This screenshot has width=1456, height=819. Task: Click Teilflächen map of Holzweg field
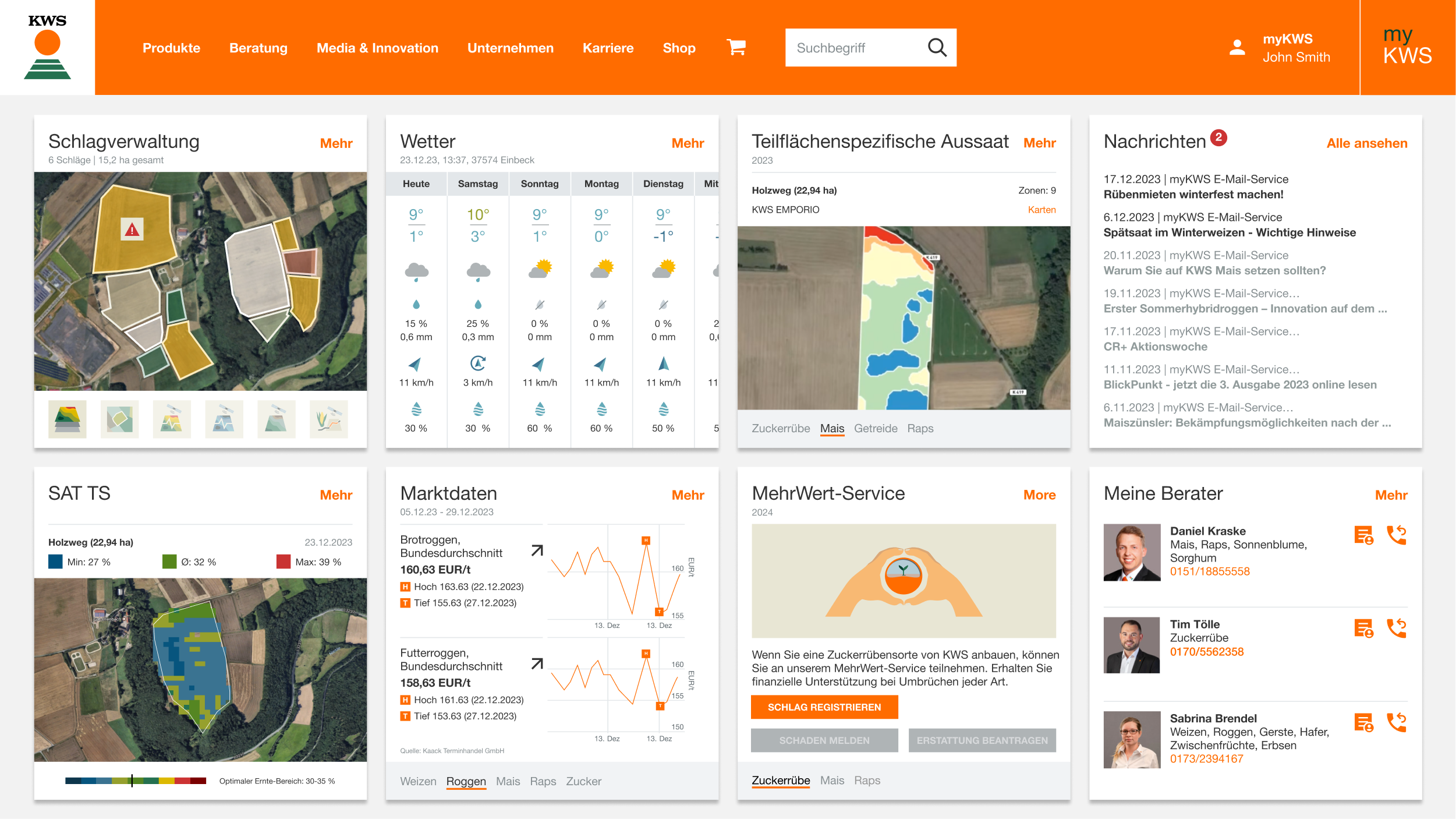coord(904,318)
